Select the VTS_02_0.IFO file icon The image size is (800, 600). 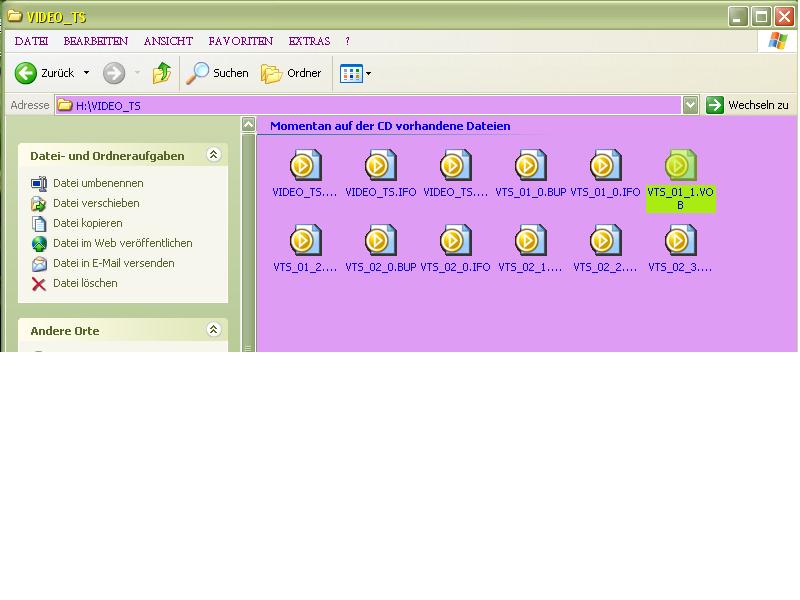[455, 240]
